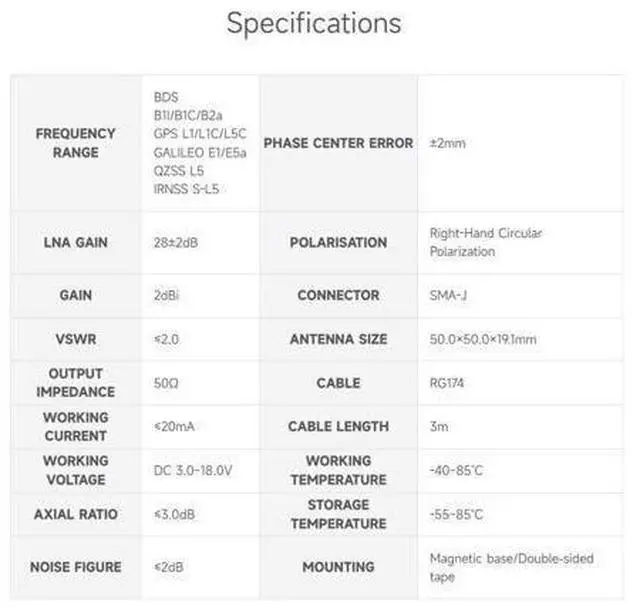Click the DC 3.0-18.0V voltage value
The image size is (640, 609).
[x=193, y=471]
